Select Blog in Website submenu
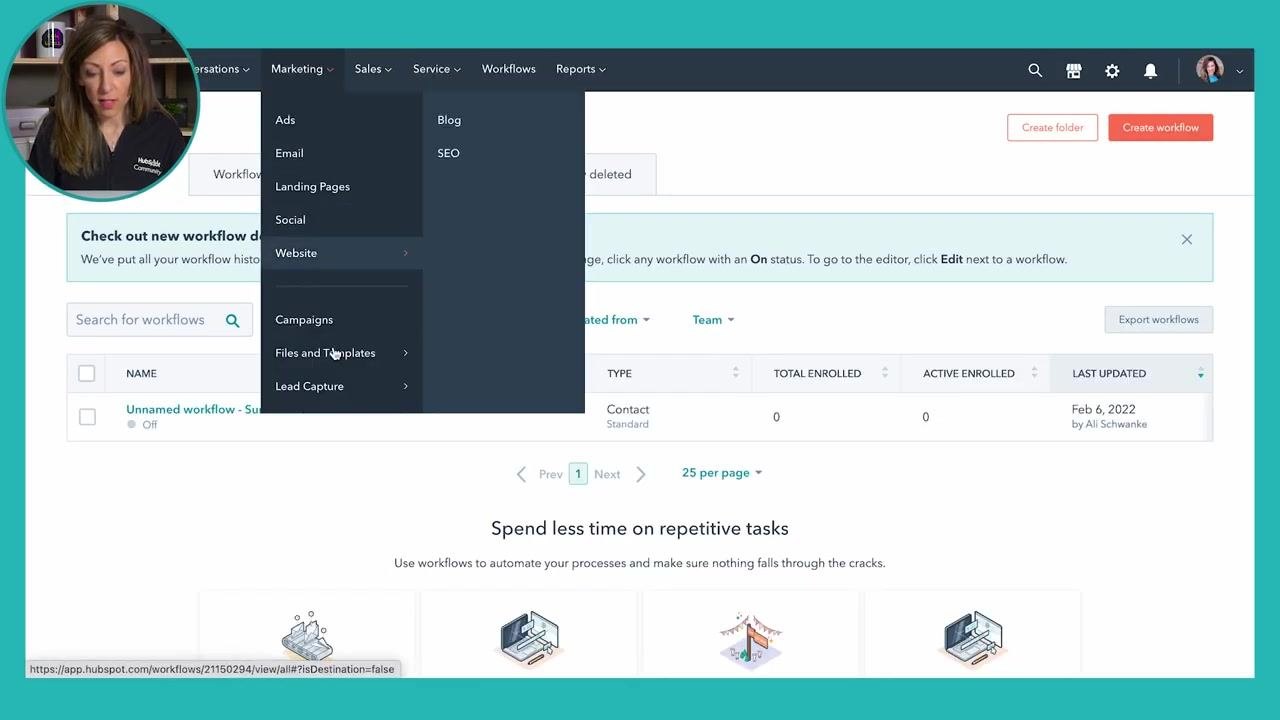Viewport: 1280px width, 720px height. click(449, 120)
